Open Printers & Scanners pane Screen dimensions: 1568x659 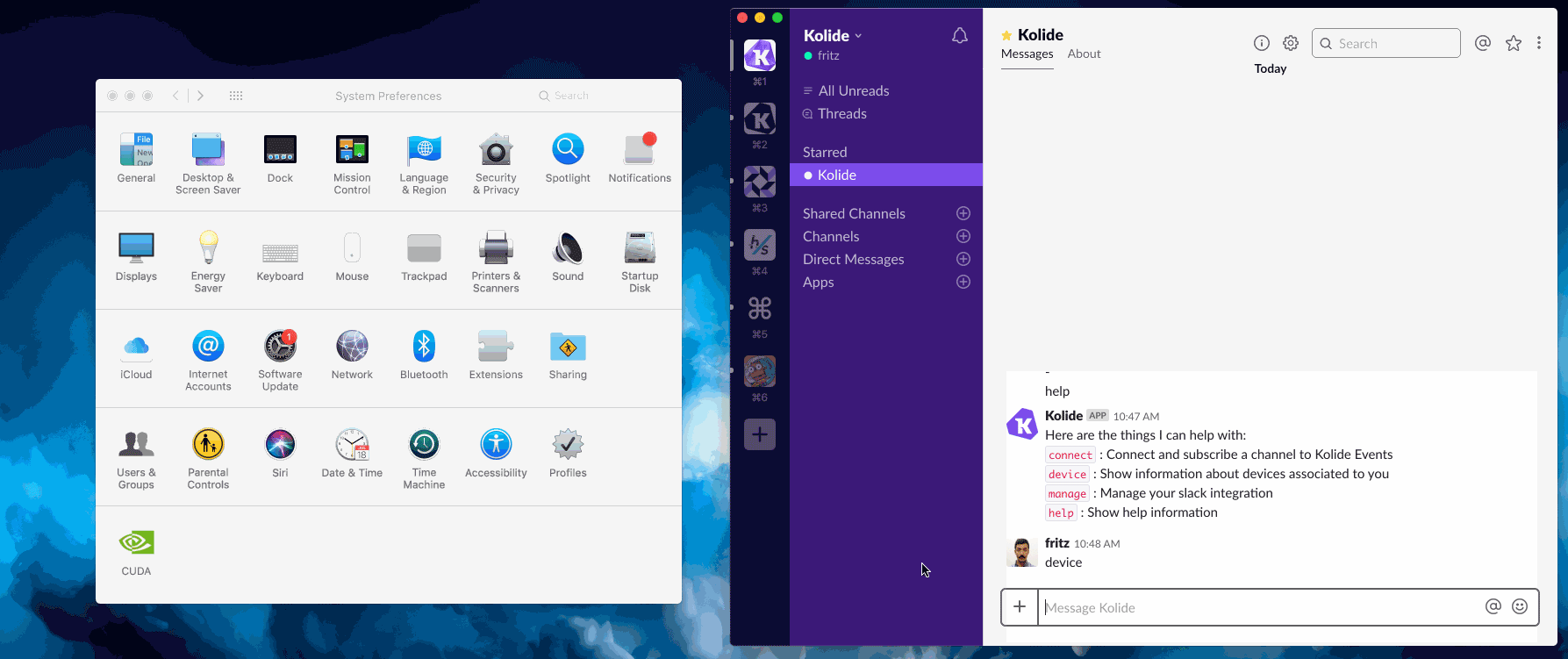(496, 261)
